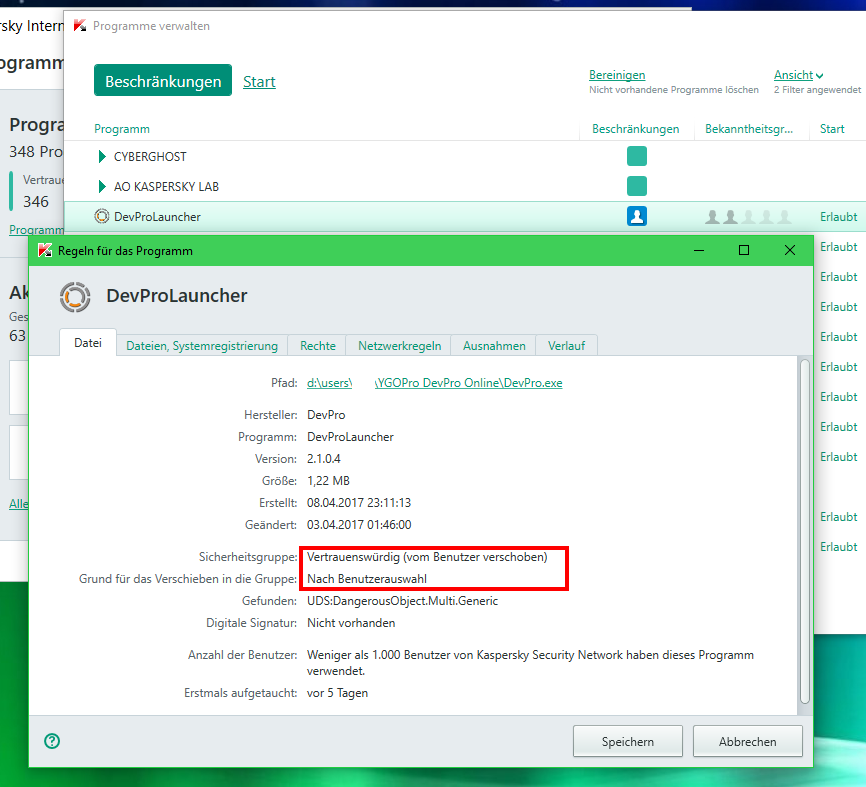
Task: Click DevProLauncher popularity people rating icons
Action: pyautogui.click(x=748, y=216)
